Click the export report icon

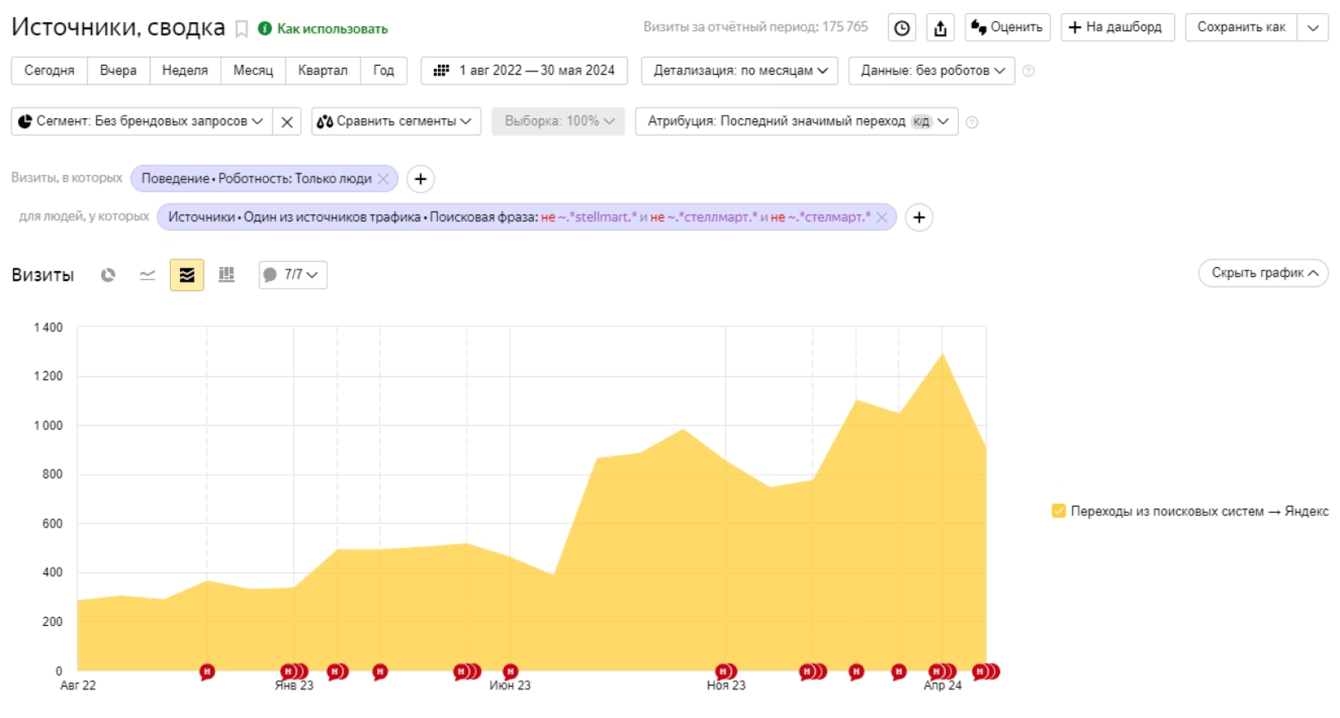coord(940,28)
